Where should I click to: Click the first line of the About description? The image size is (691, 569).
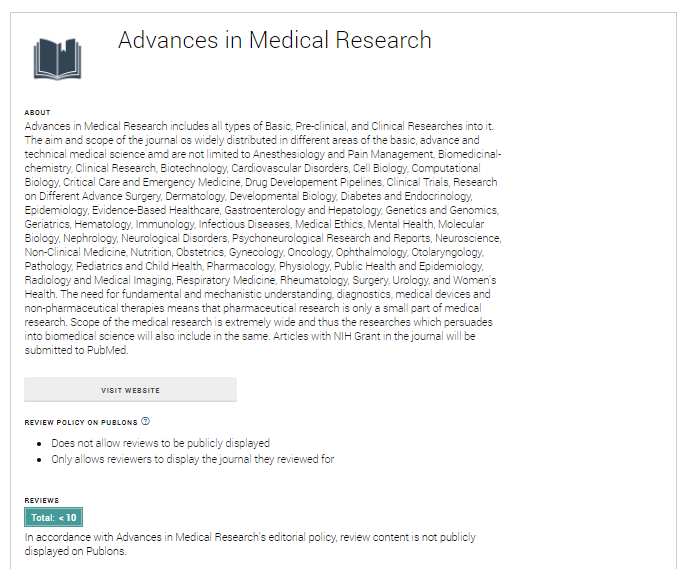[x=259, y=127]
